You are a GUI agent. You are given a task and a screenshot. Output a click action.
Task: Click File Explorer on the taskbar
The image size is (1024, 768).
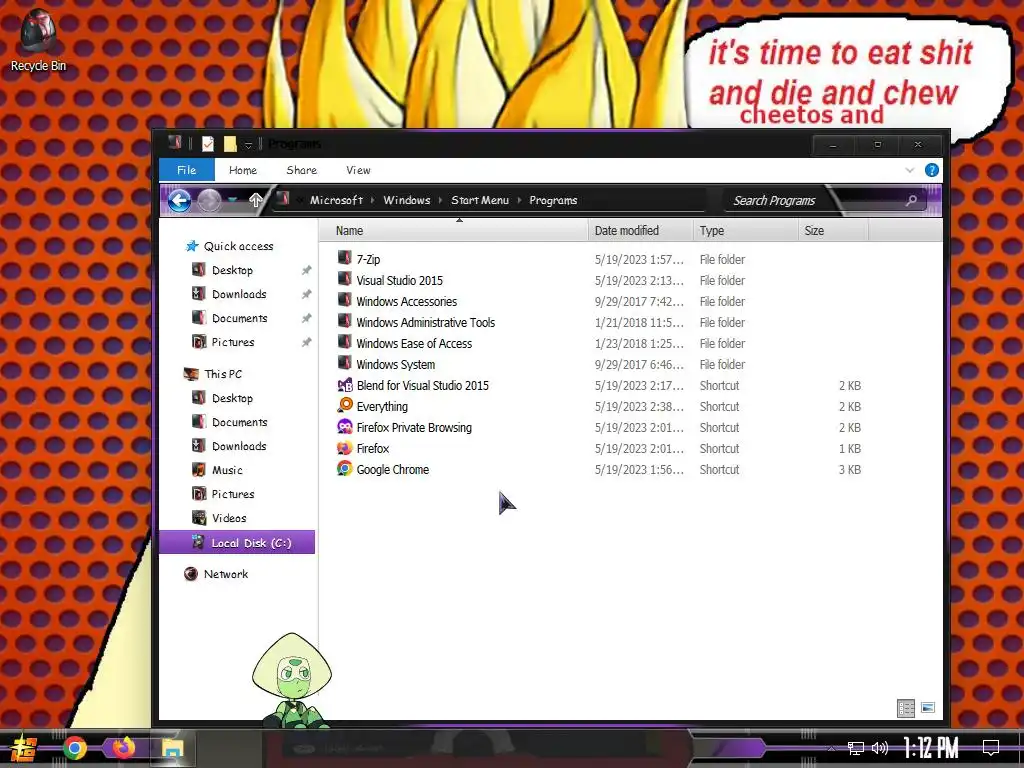point(173,748)
